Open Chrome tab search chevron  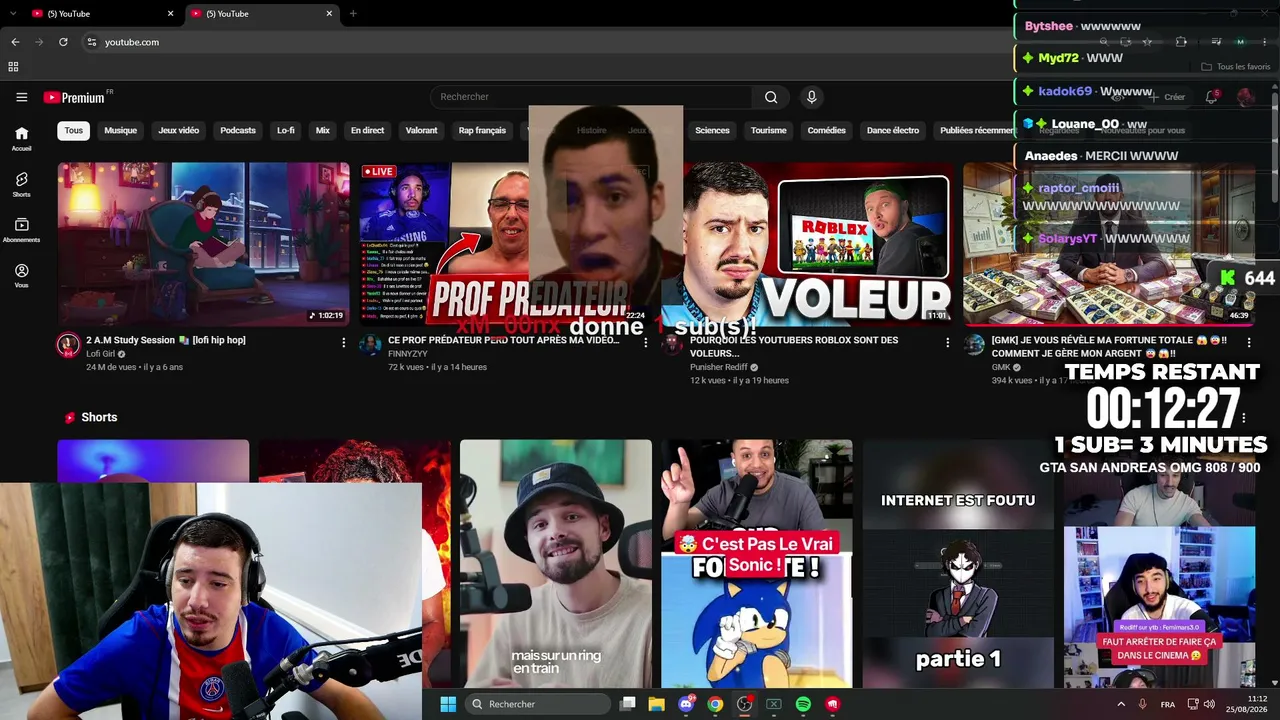[13, 13]
